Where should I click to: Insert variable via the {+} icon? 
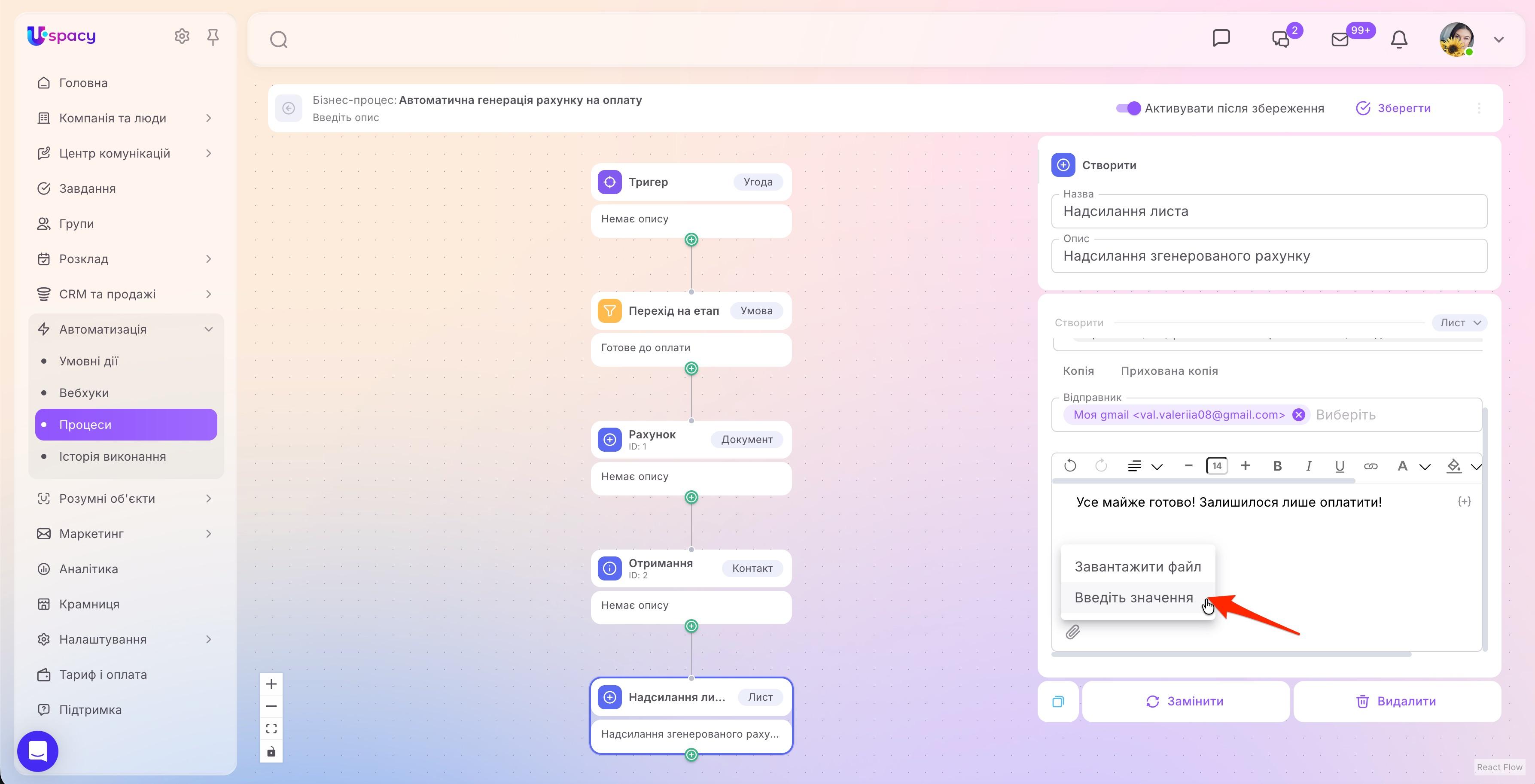pyautogui.click(x=1464, y=501)
